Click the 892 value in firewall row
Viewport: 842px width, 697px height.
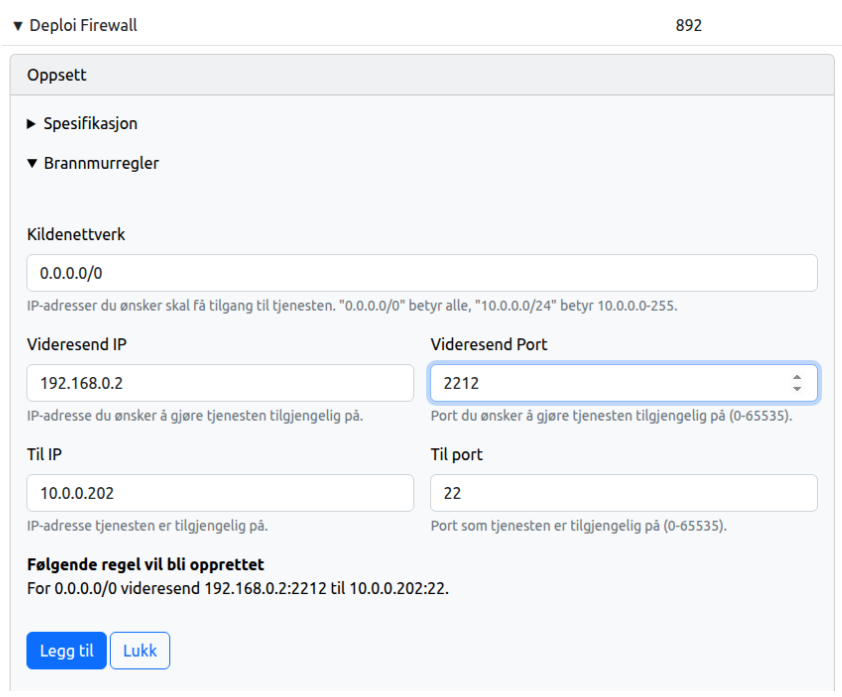(688, 25)
